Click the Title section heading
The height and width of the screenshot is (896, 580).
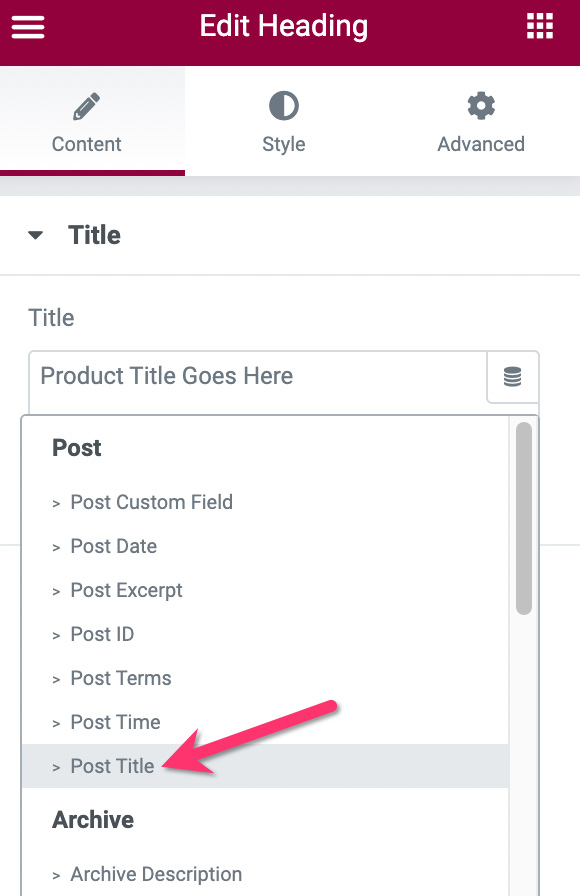pyautogui.click(x=94, y=235)
